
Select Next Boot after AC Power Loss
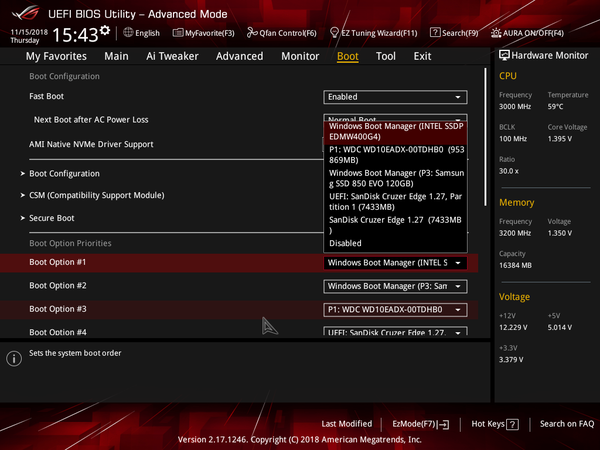click(91, 120)
